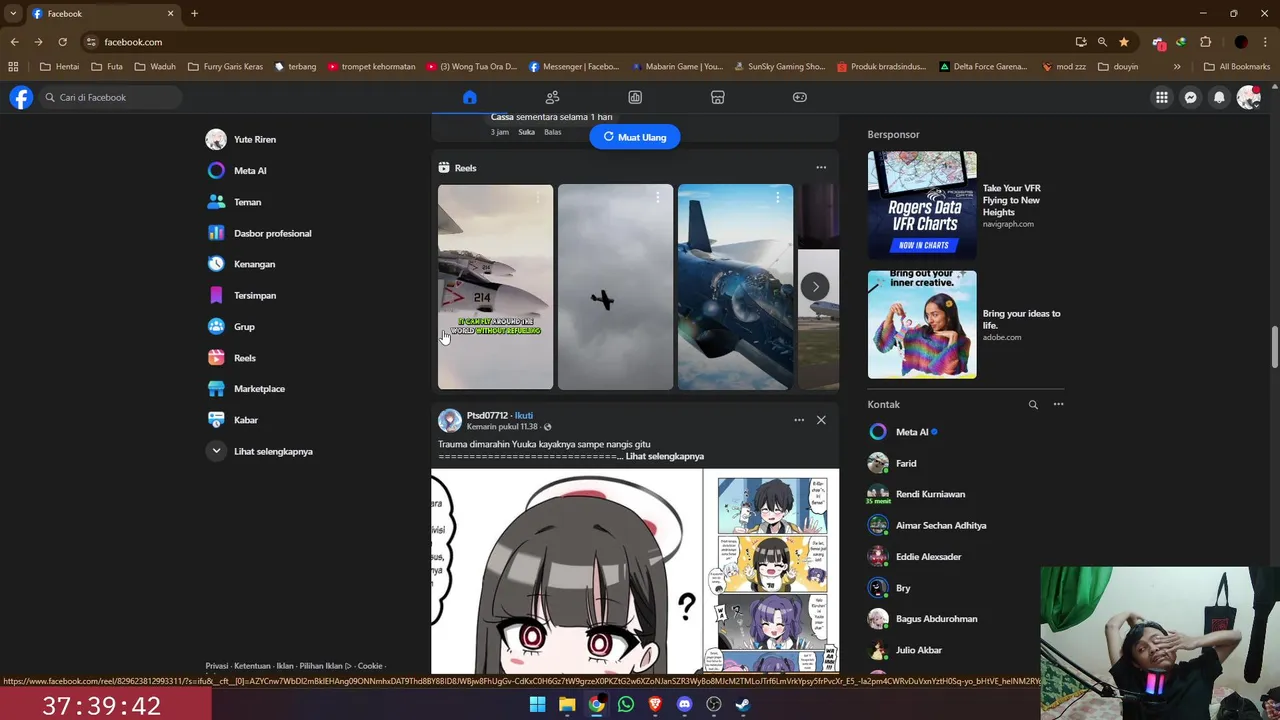Screen dimensions: 1280x720
Task: Open Reels section options menu
Action: (821, 168)
